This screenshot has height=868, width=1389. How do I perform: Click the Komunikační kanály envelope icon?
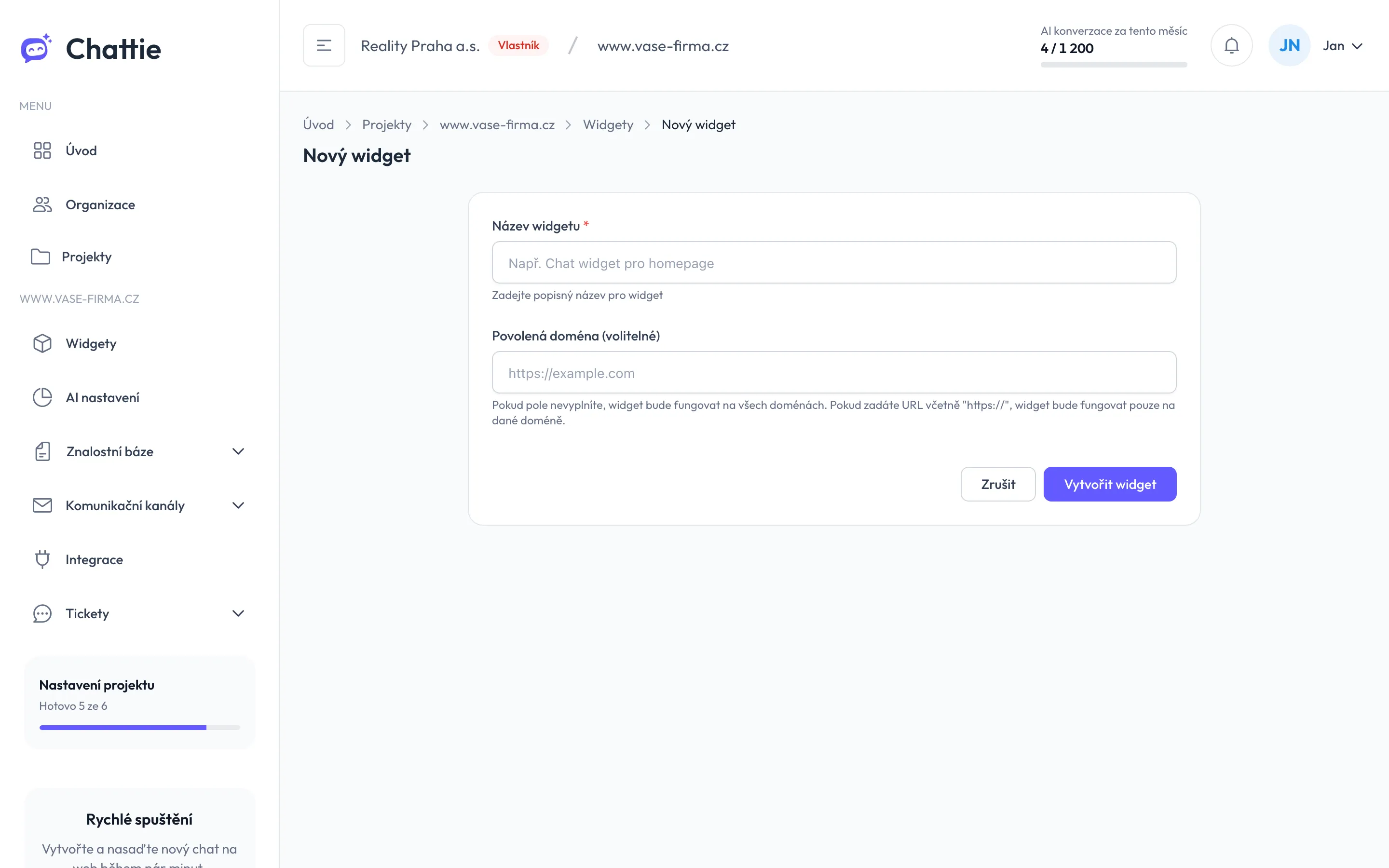click(42, 505)
